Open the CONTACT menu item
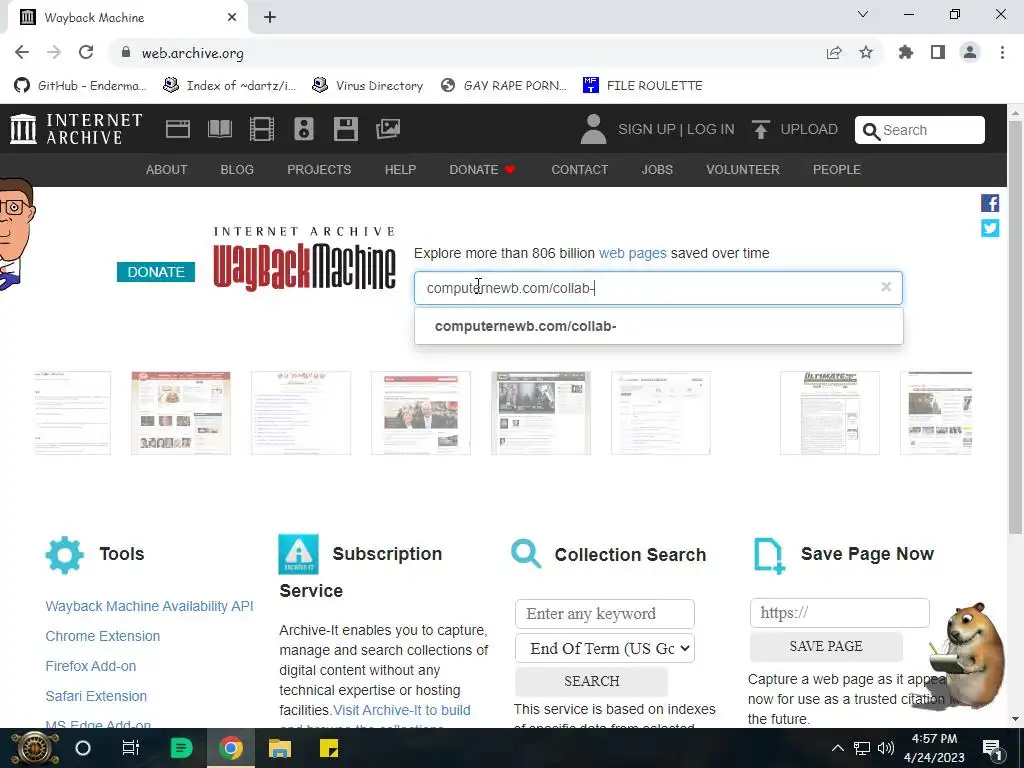 point(579,170)
